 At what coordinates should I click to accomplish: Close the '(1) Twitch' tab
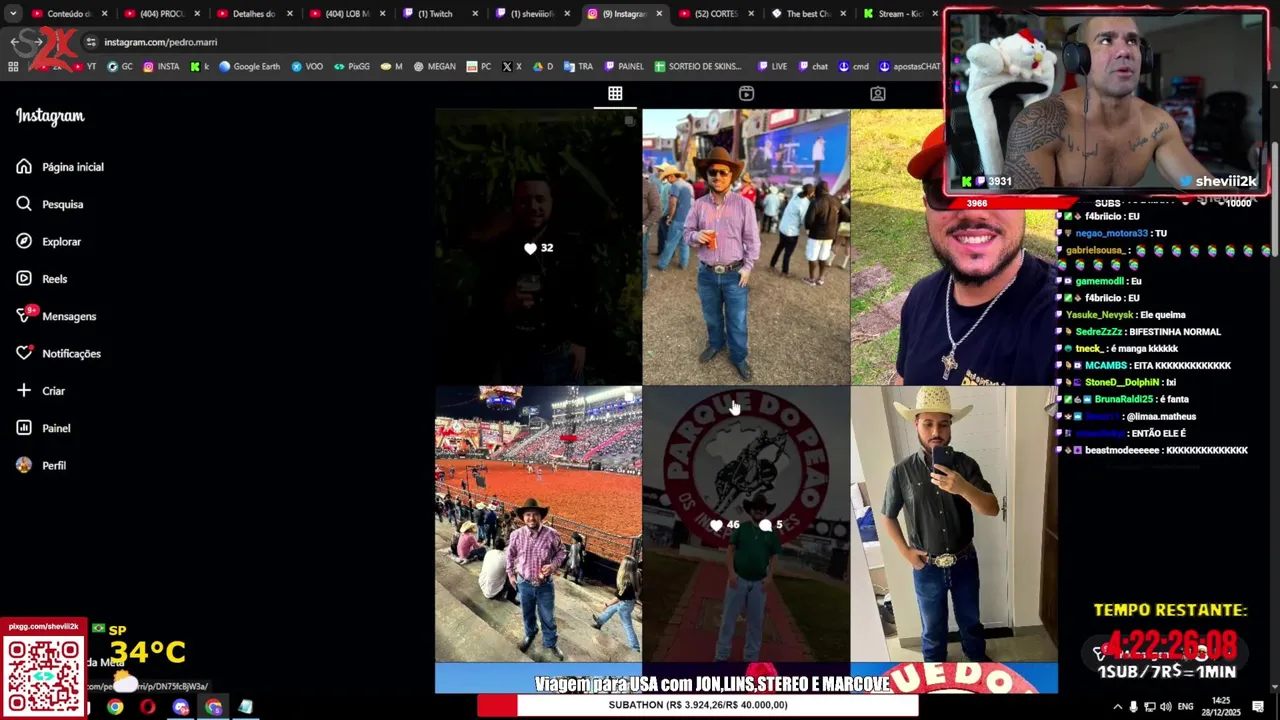[475, 14]
